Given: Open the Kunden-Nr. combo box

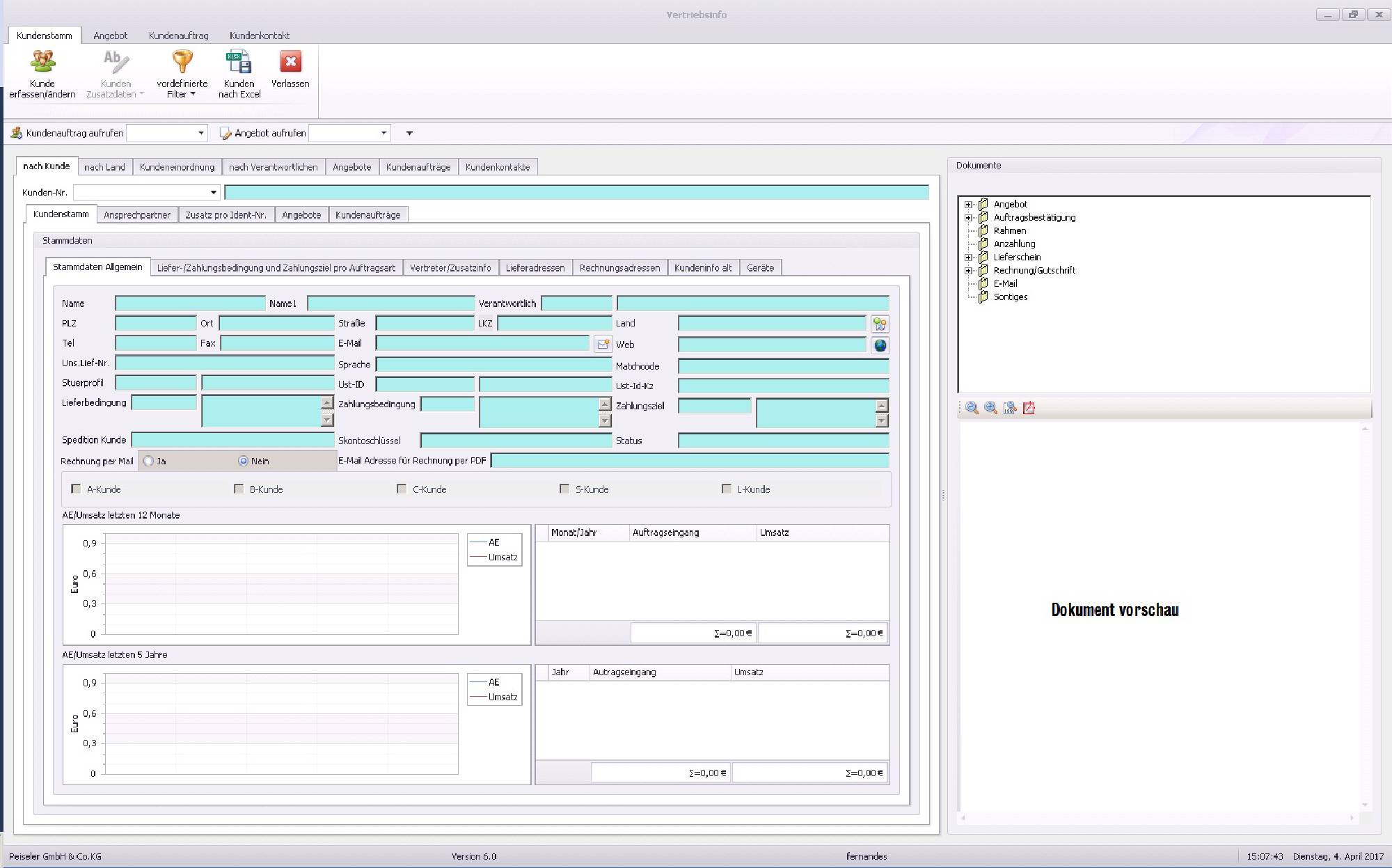Looking at the screenshot, I should tap(213, 192).
